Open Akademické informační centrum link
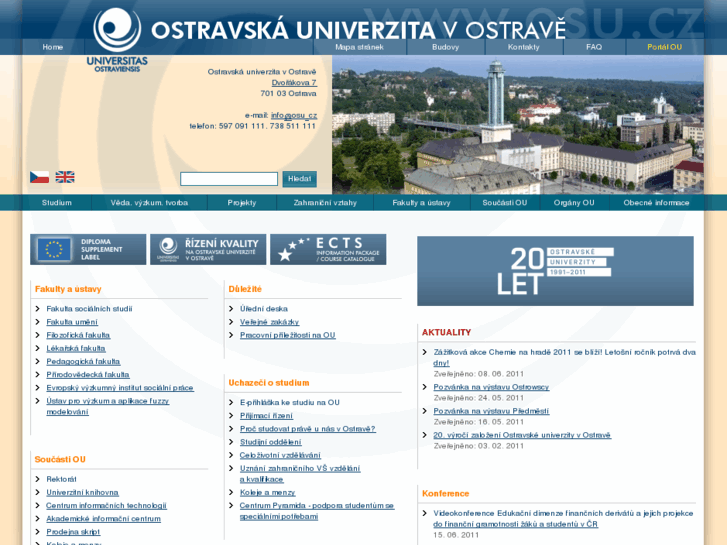 (x=103, y=519)
